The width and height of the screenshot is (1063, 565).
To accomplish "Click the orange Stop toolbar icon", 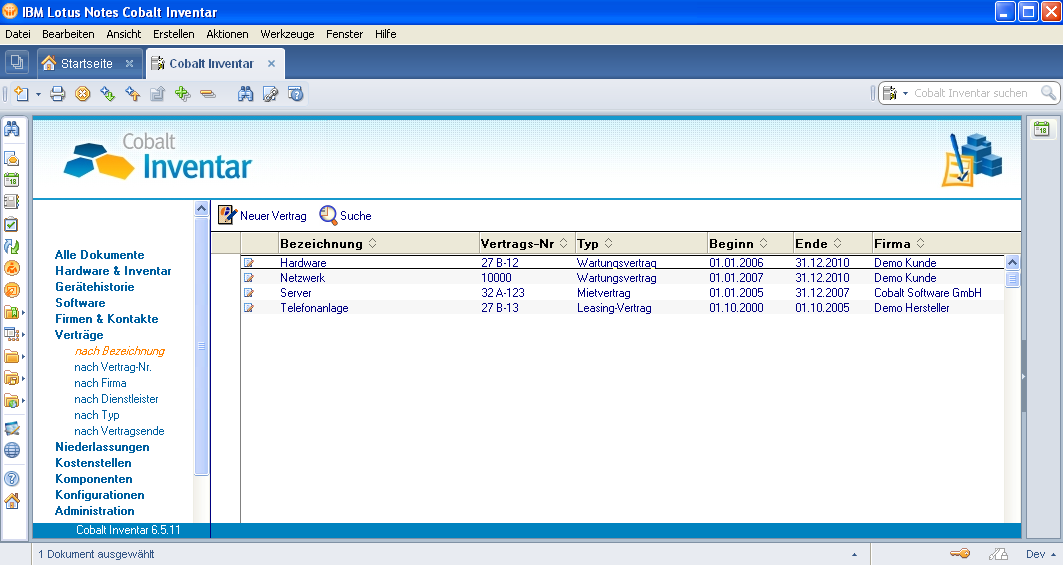I will pyautogui.click(x=83, y=94).
